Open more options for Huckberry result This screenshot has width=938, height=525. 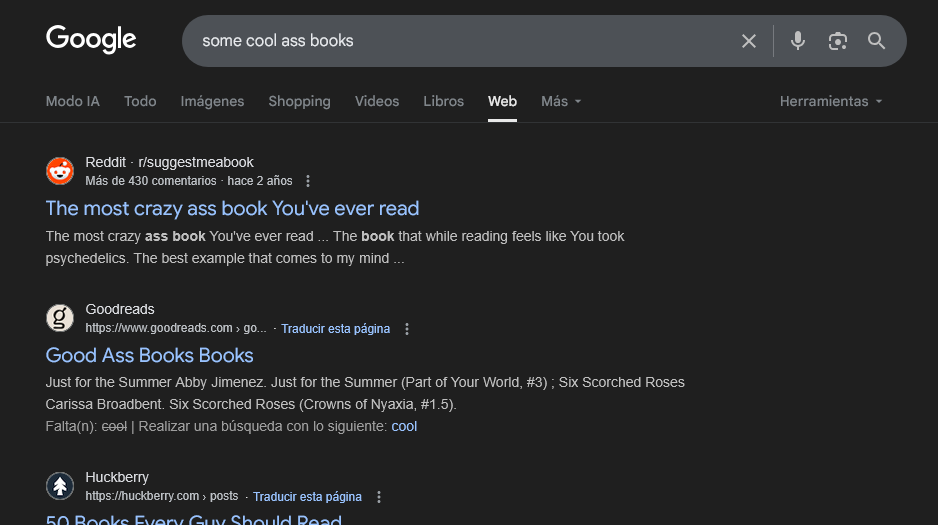point(378,497)
